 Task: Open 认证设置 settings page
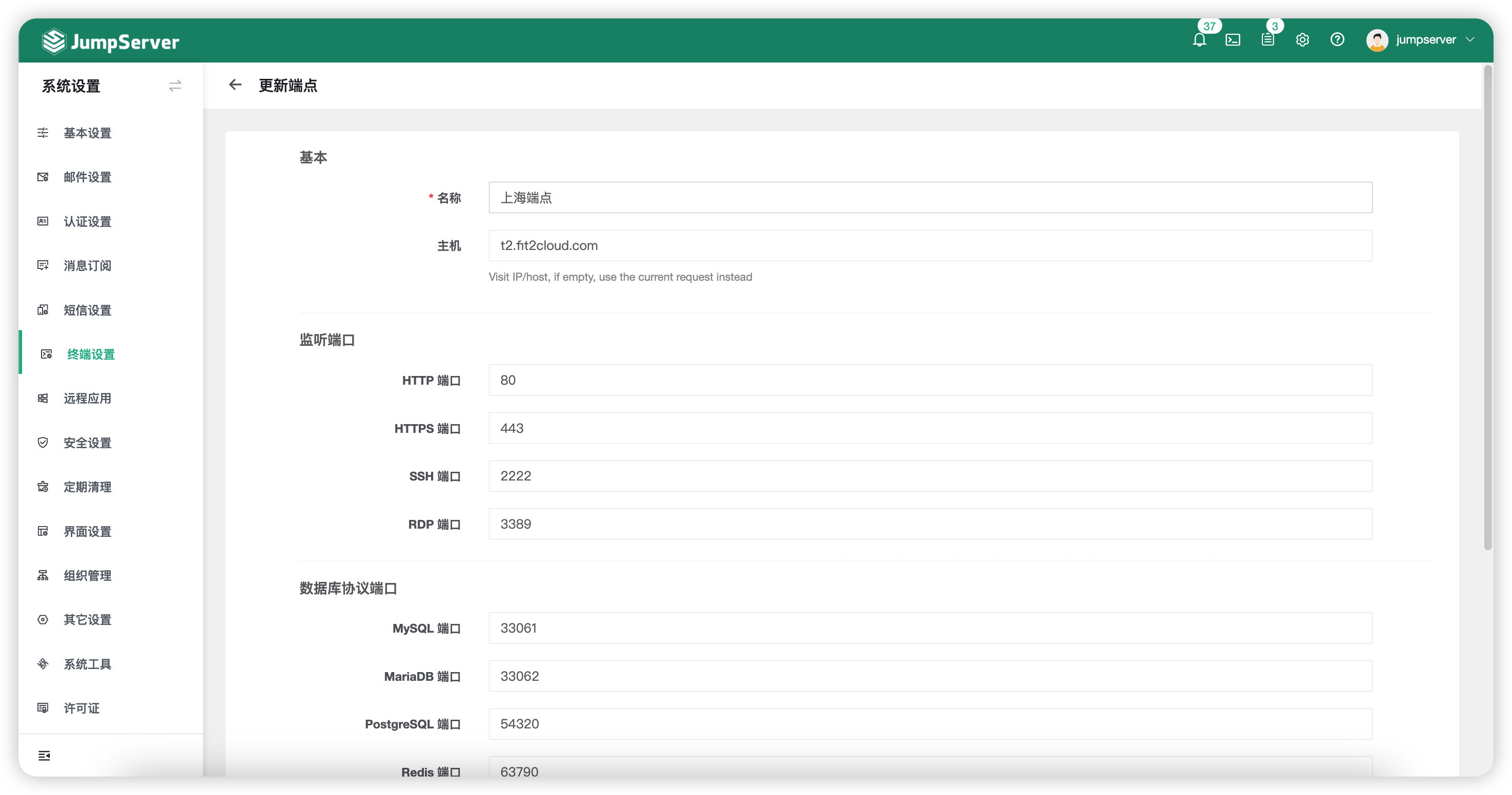click(x=88, y=222)
